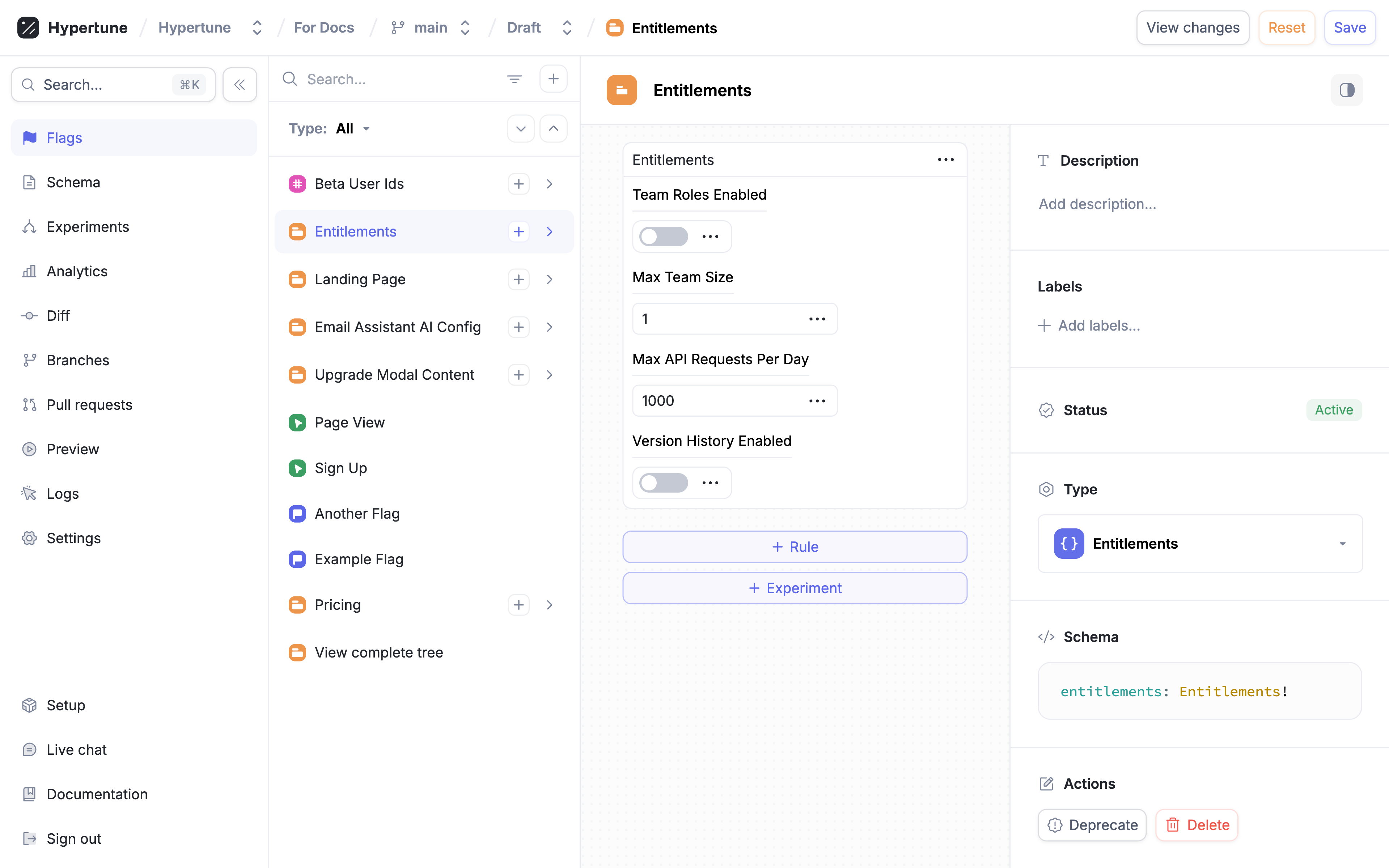This screenshot has width=1389, height=868.
Task: Click the filter icon in flag search
Action: tap(514, 79)
